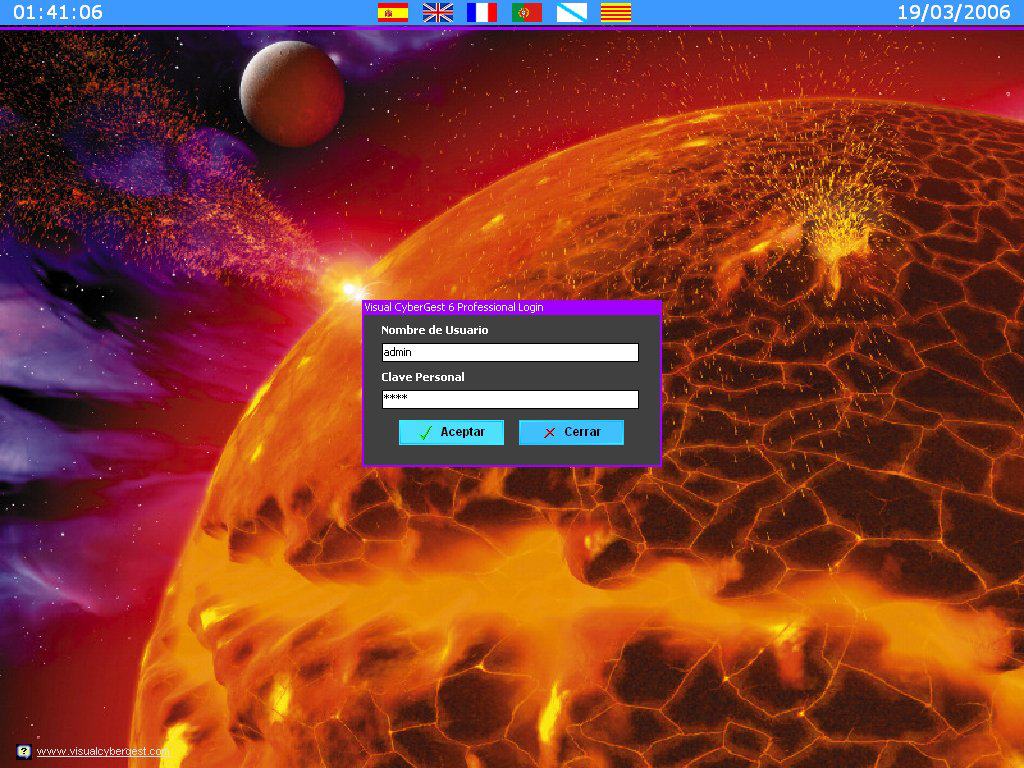This screenshot has width=1024, height=768.
Task: Click the Clave Personal label
Action: point(422,377)
